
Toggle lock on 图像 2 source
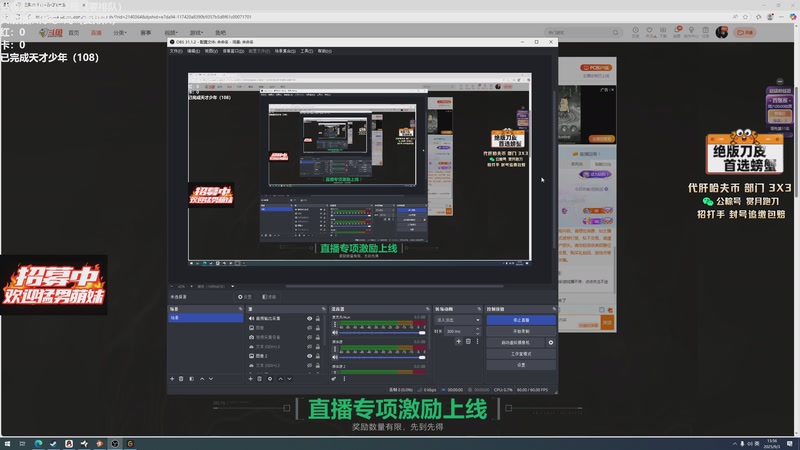318,356
